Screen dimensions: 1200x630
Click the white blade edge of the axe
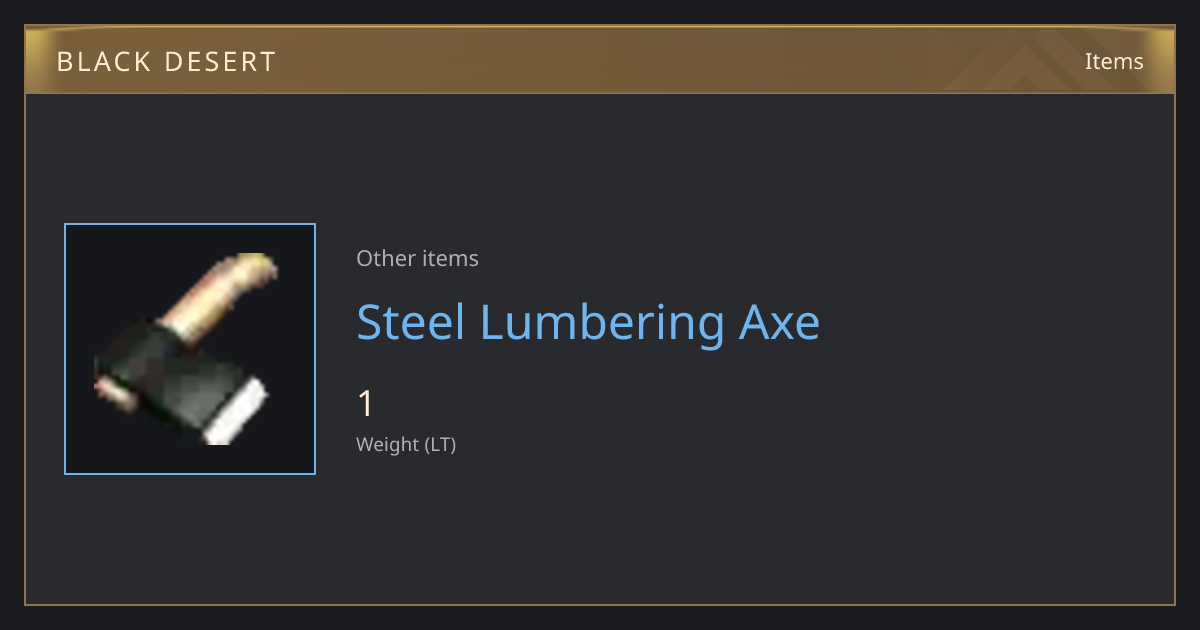[237, 412]
